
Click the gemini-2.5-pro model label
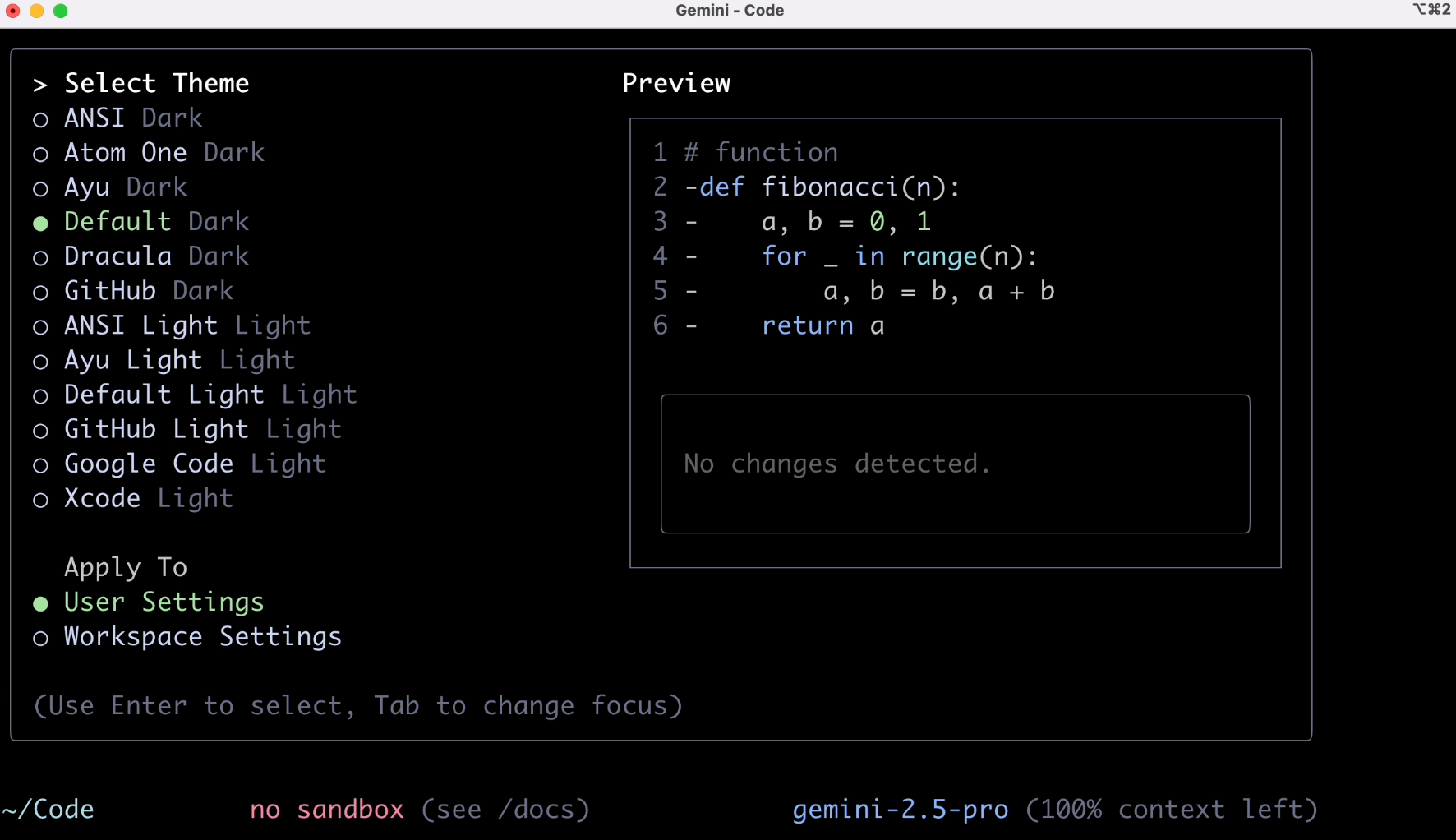pyautogui.click(x=900, y=810)
